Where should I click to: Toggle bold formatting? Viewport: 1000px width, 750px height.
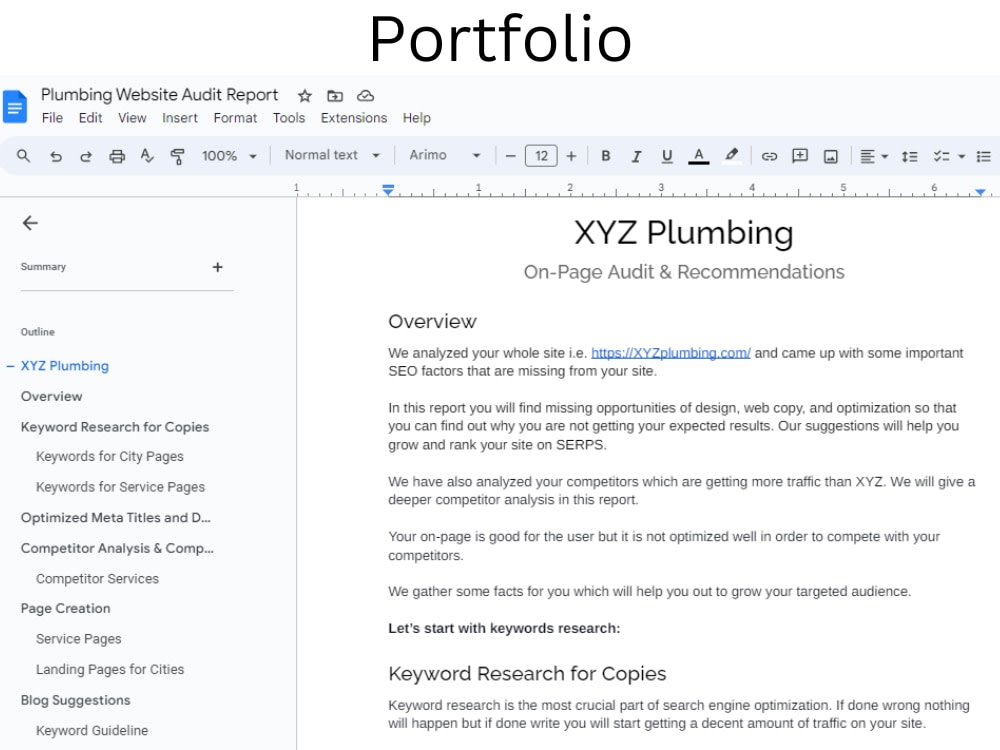606,156
